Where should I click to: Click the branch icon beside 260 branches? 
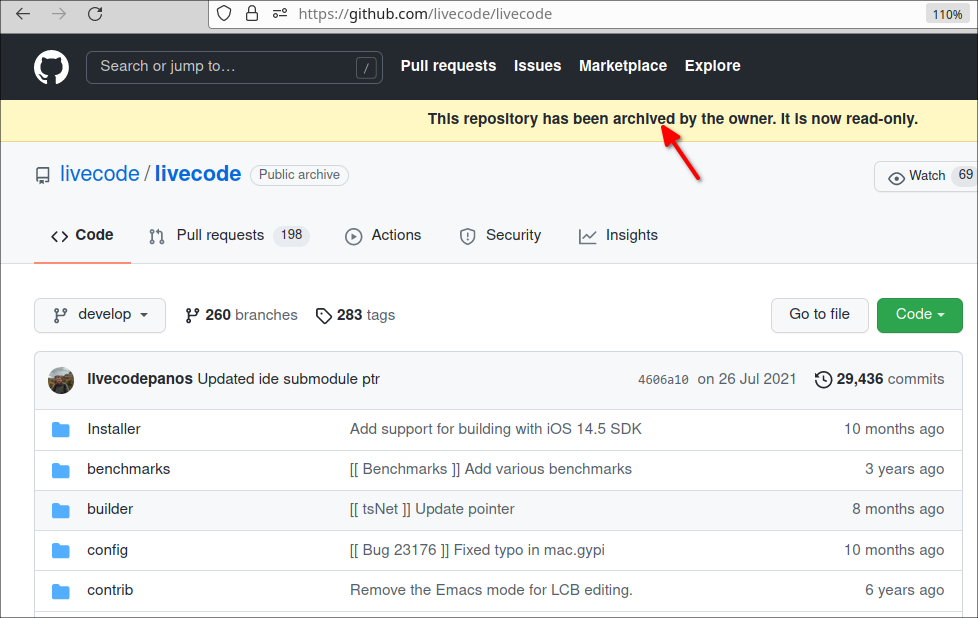pos(192,316)
